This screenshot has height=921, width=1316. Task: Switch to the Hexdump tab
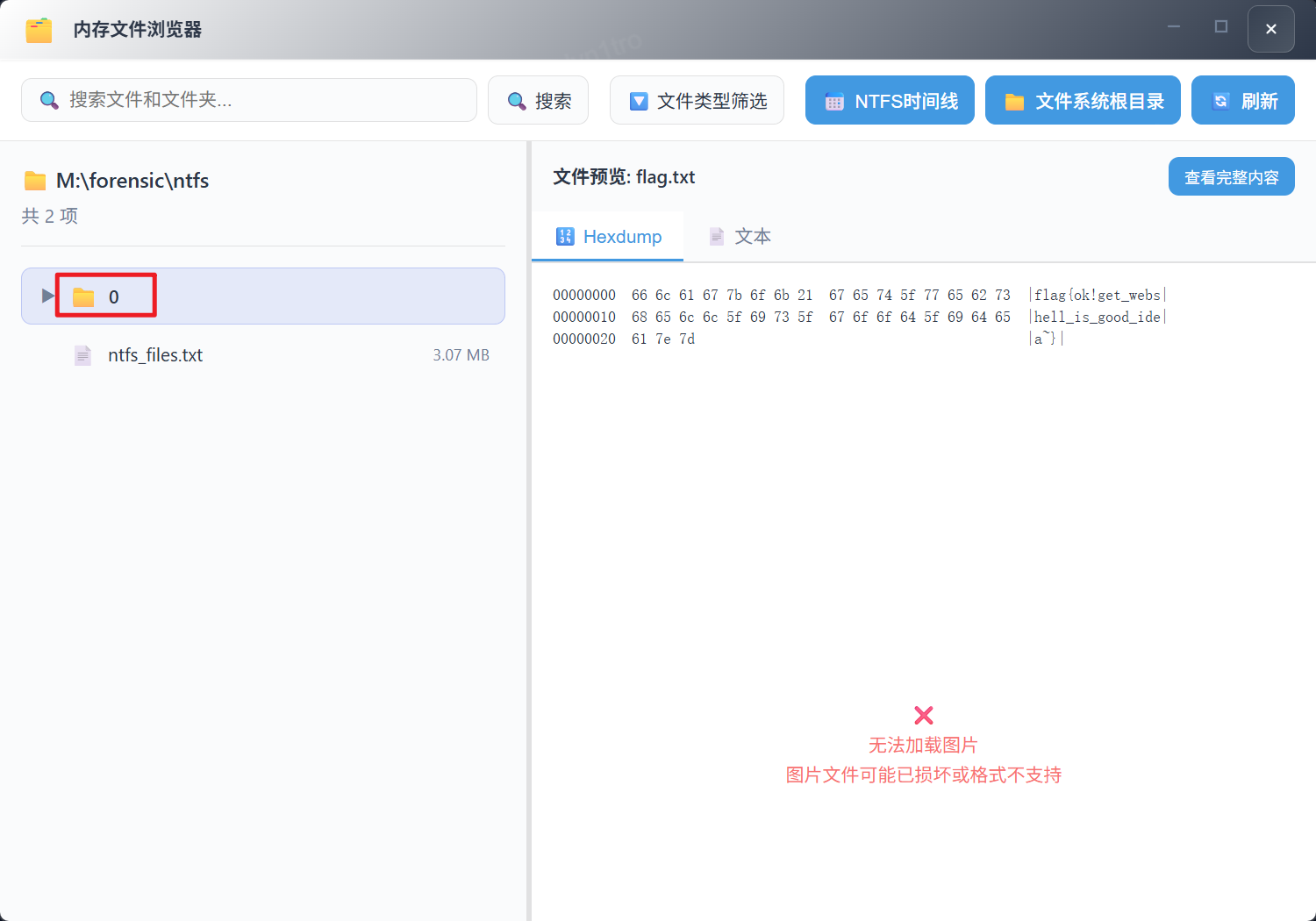pyautogui.click(x=608, y=237)
